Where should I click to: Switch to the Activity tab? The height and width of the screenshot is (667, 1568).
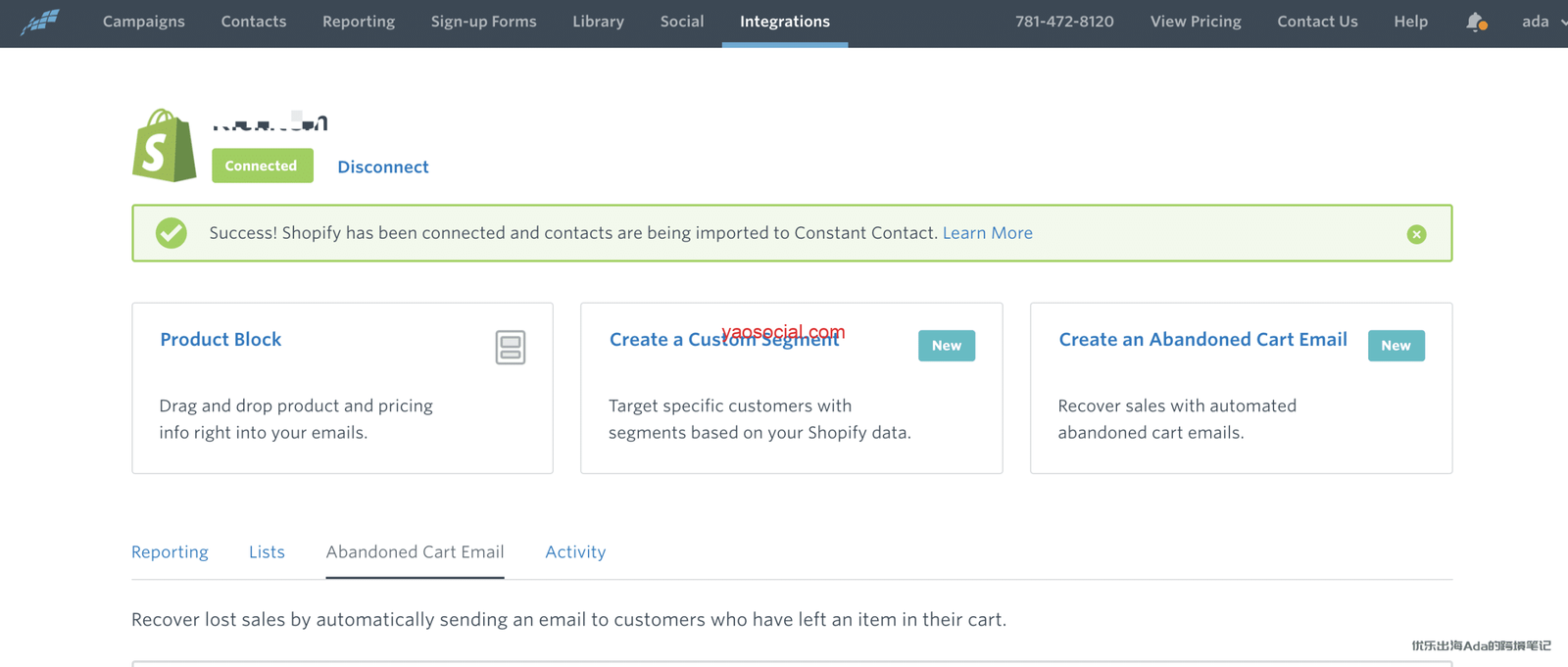pos(575,552)
